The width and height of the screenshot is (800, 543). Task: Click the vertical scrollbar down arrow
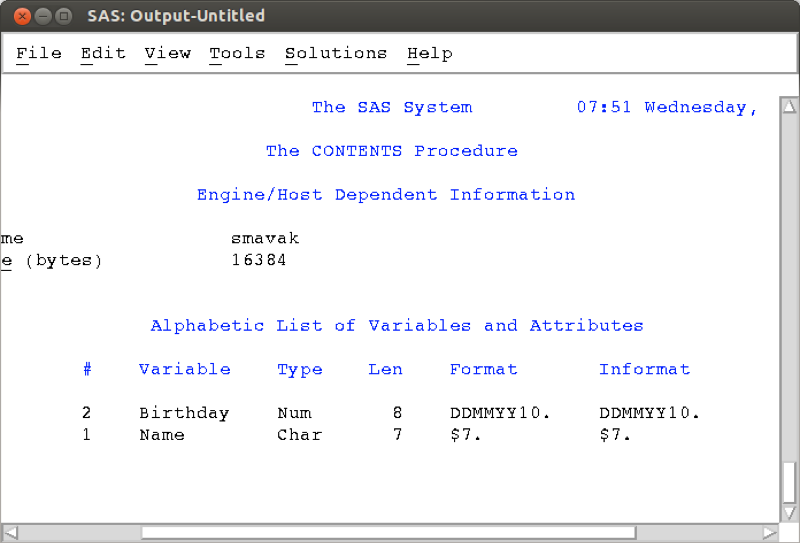pyautogui.click(x=789, y=512)
